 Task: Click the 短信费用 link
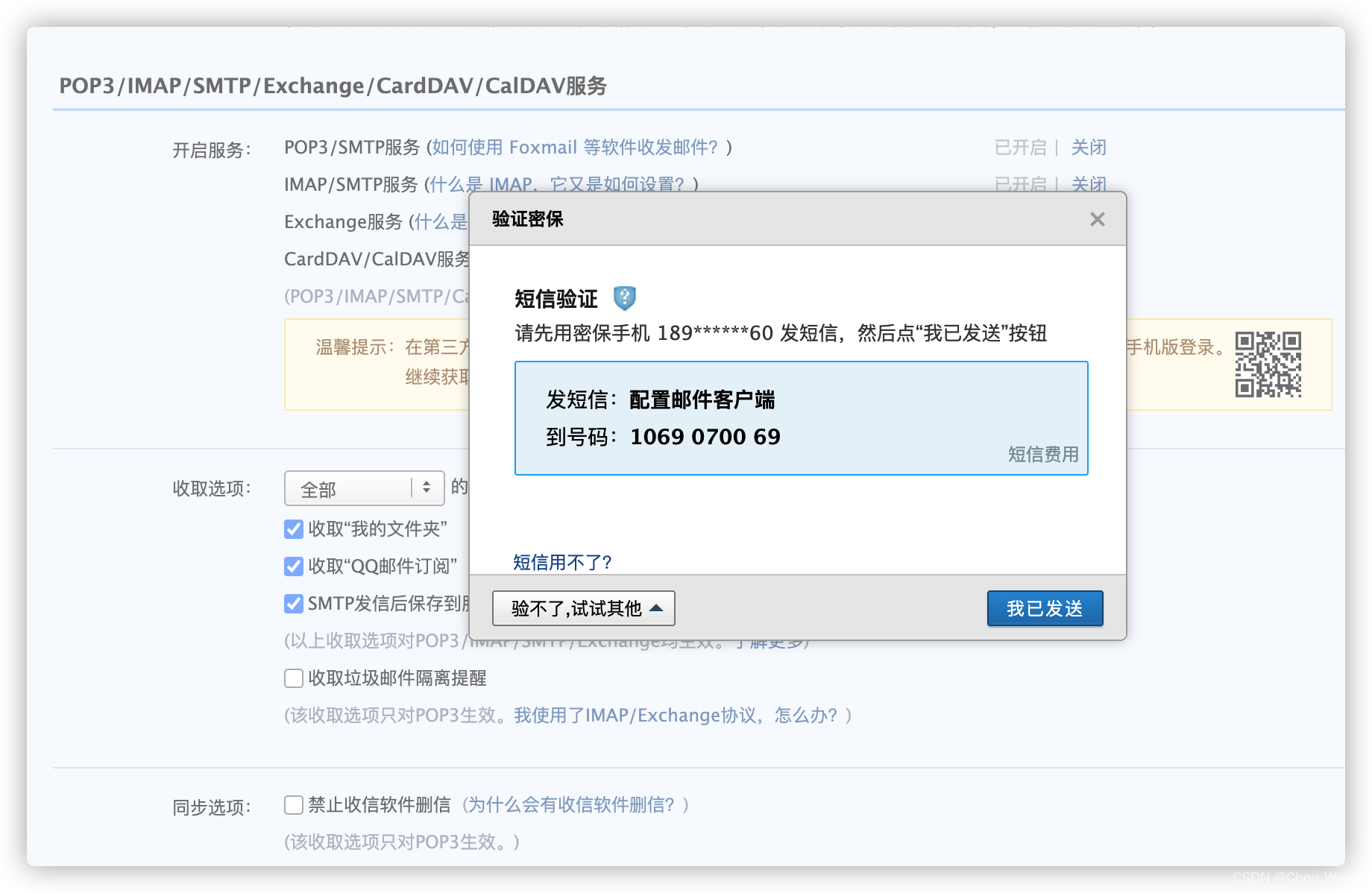tap(1043, 454)
